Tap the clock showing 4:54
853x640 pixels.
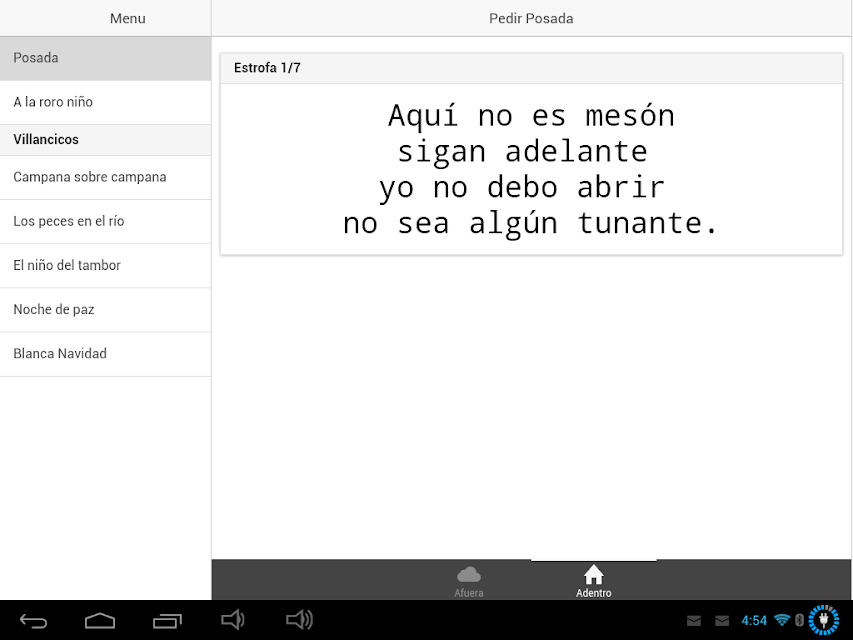pos(754,620)
